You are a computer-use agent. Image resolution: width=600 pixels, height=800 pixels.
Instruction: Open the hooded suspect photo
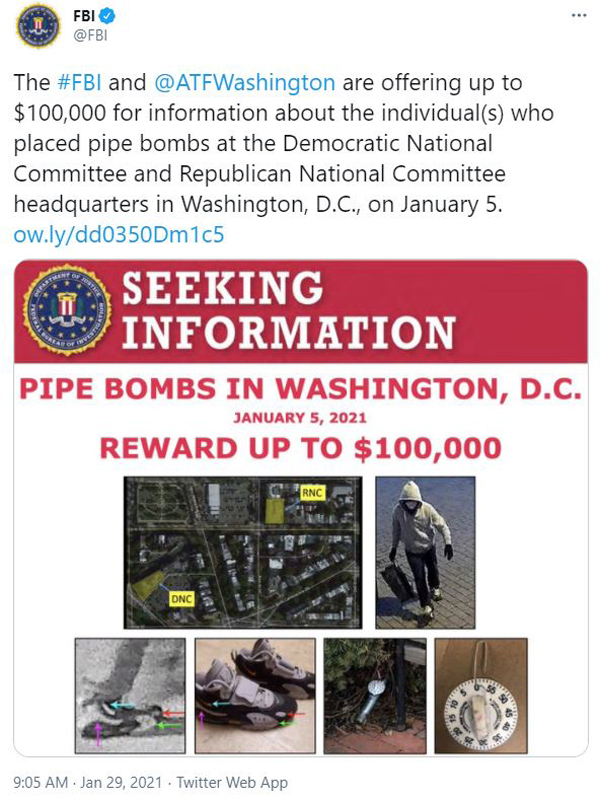point(425,552)
